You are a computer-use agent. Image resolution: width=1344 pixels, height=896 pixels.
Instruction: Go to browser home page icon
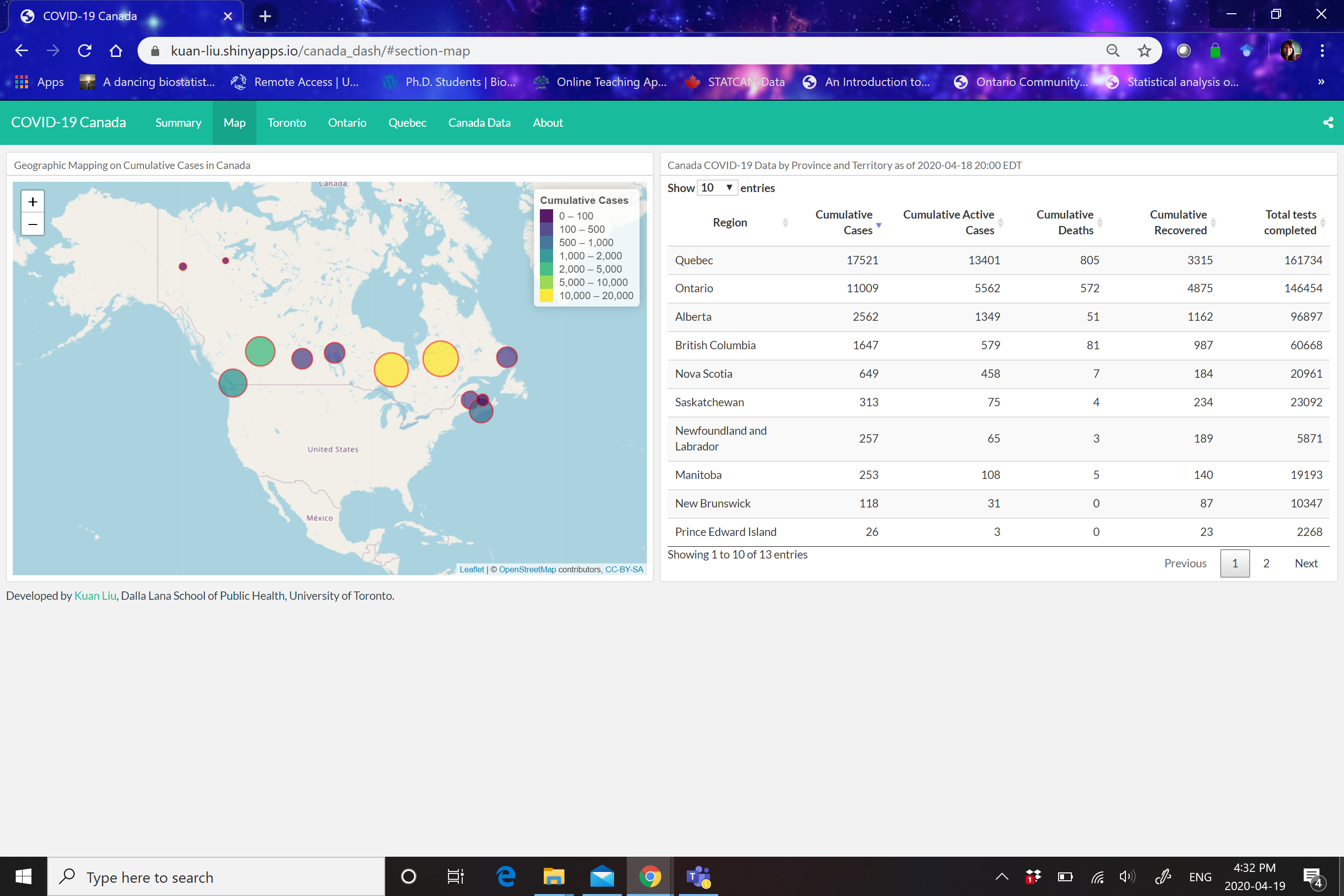tap(116, 51)
